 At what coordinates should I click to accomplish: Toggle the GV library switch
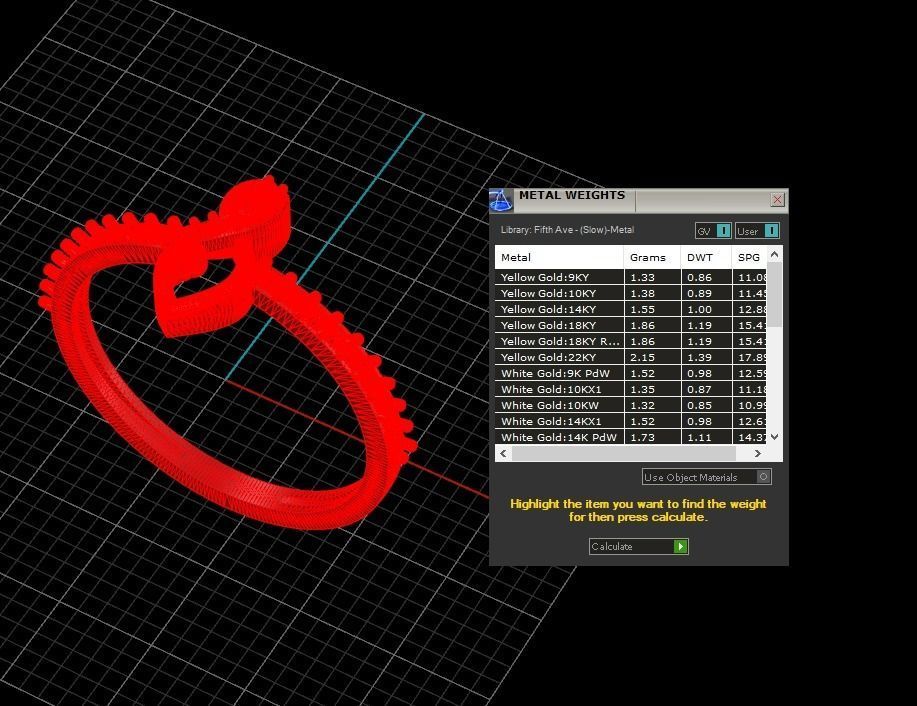(713, 231)
